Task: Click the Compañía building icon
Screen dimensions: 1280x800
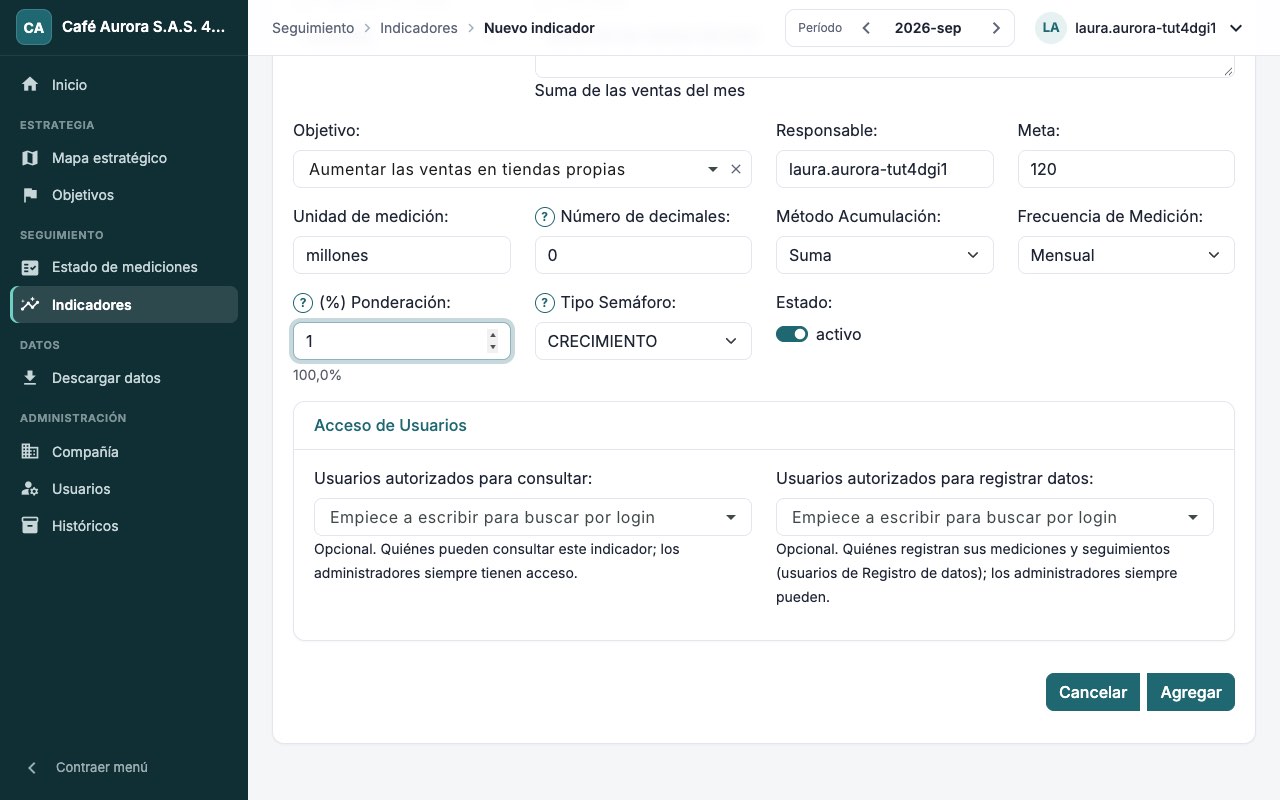Action: 30,452
